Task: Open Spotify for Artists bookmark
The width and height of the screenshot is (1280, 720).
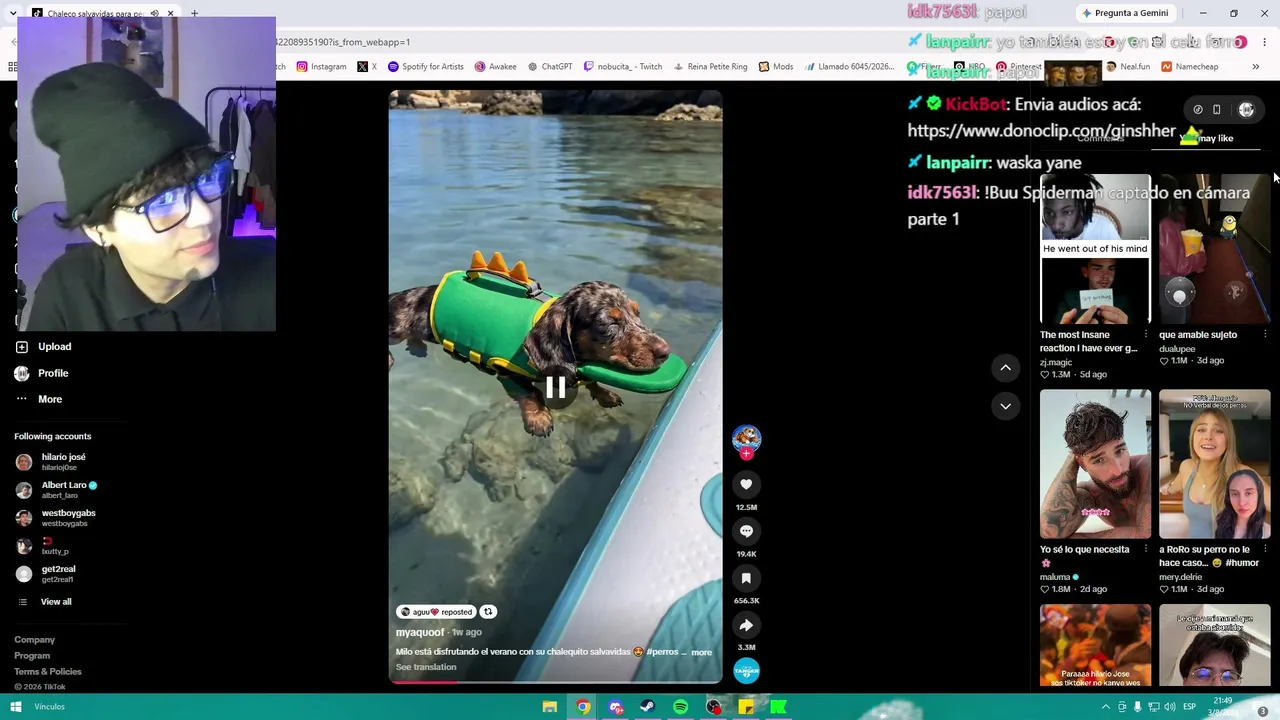Action: [x=426, y=67]
